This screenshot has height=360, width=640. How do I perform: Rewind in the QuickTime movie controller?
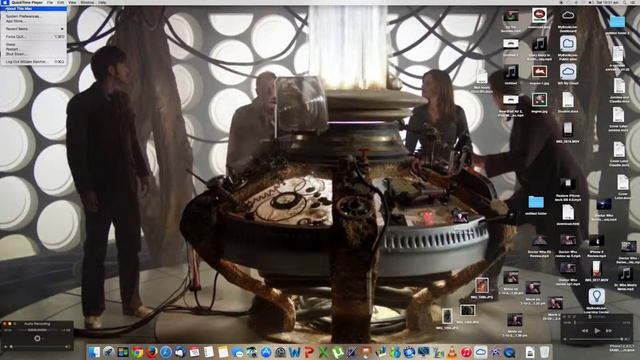coord(585,331)
